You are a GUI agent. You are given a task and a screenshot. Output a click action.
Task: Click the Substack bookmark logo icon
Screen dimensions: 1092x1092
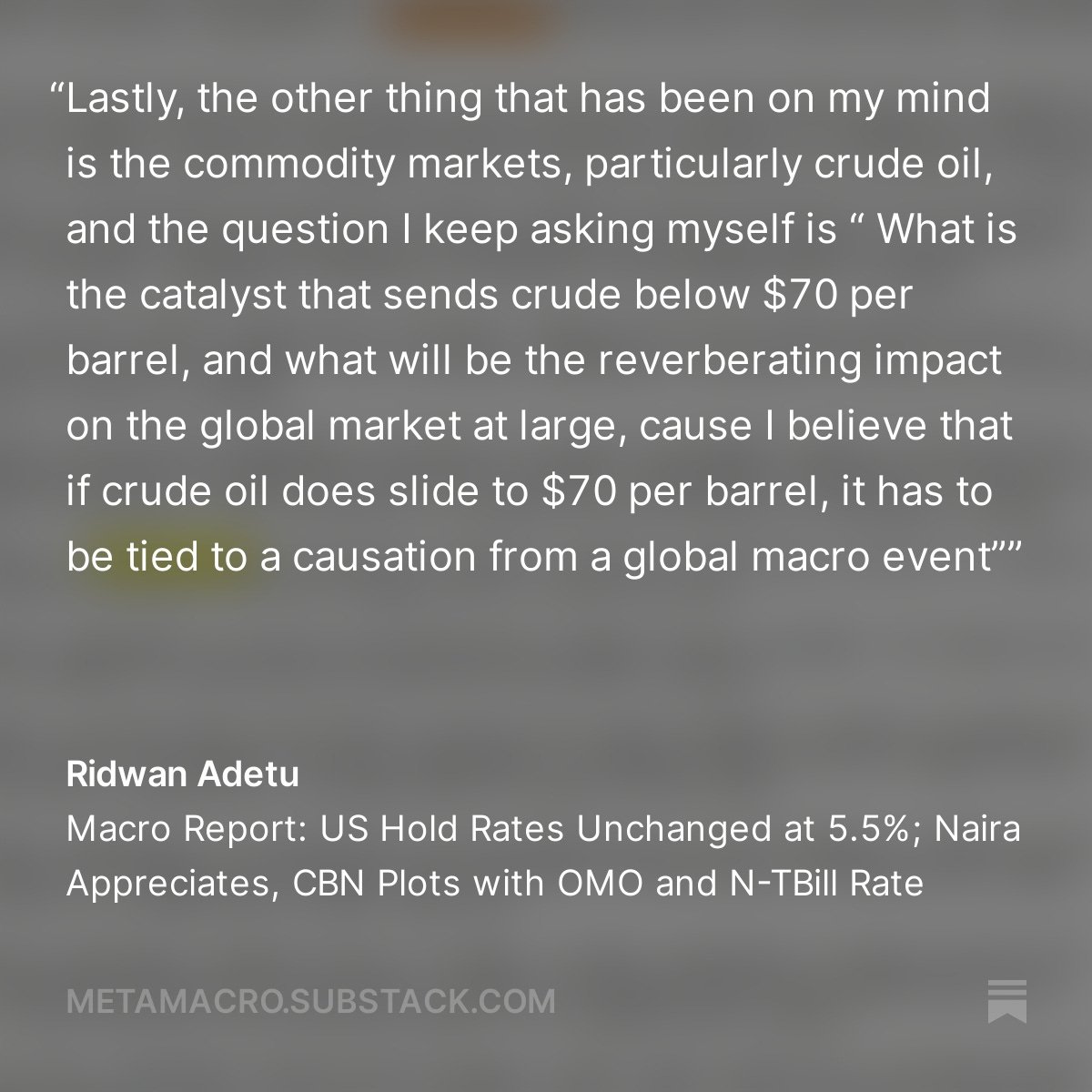click(x=1006, y=1001)
